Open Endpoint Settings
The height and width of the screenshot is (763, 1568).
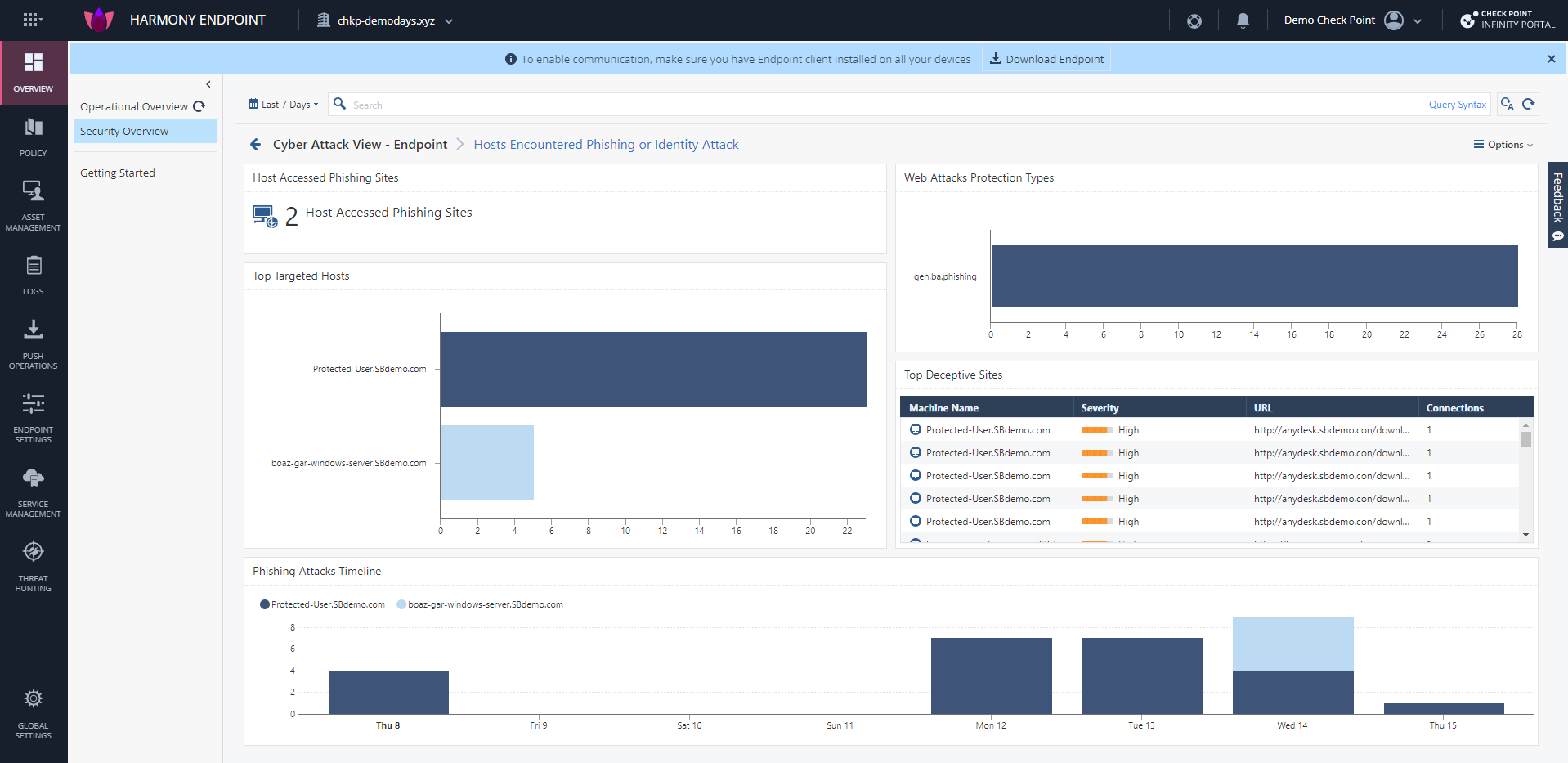(x=34, y=418)
